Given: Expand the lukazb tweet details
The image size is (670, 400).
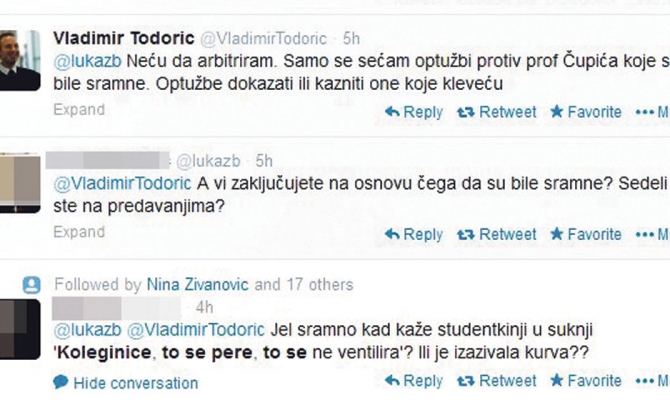Looking at the screenshot, I should [78, 232].
